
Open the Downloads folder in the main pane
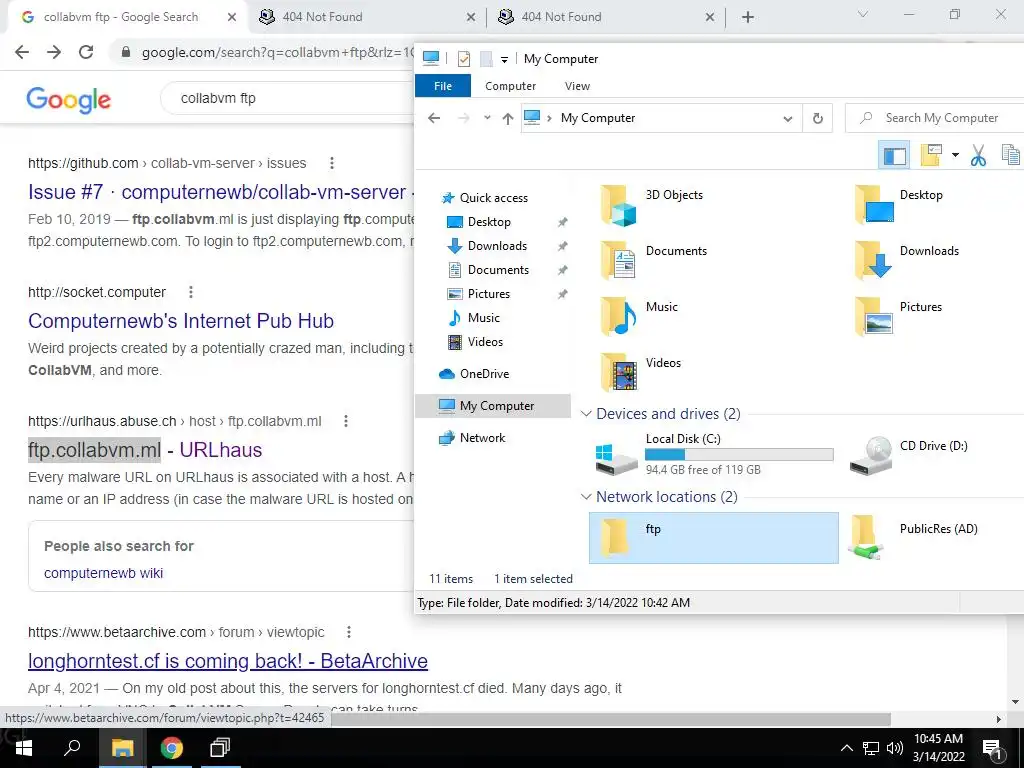tap(874, 261)
